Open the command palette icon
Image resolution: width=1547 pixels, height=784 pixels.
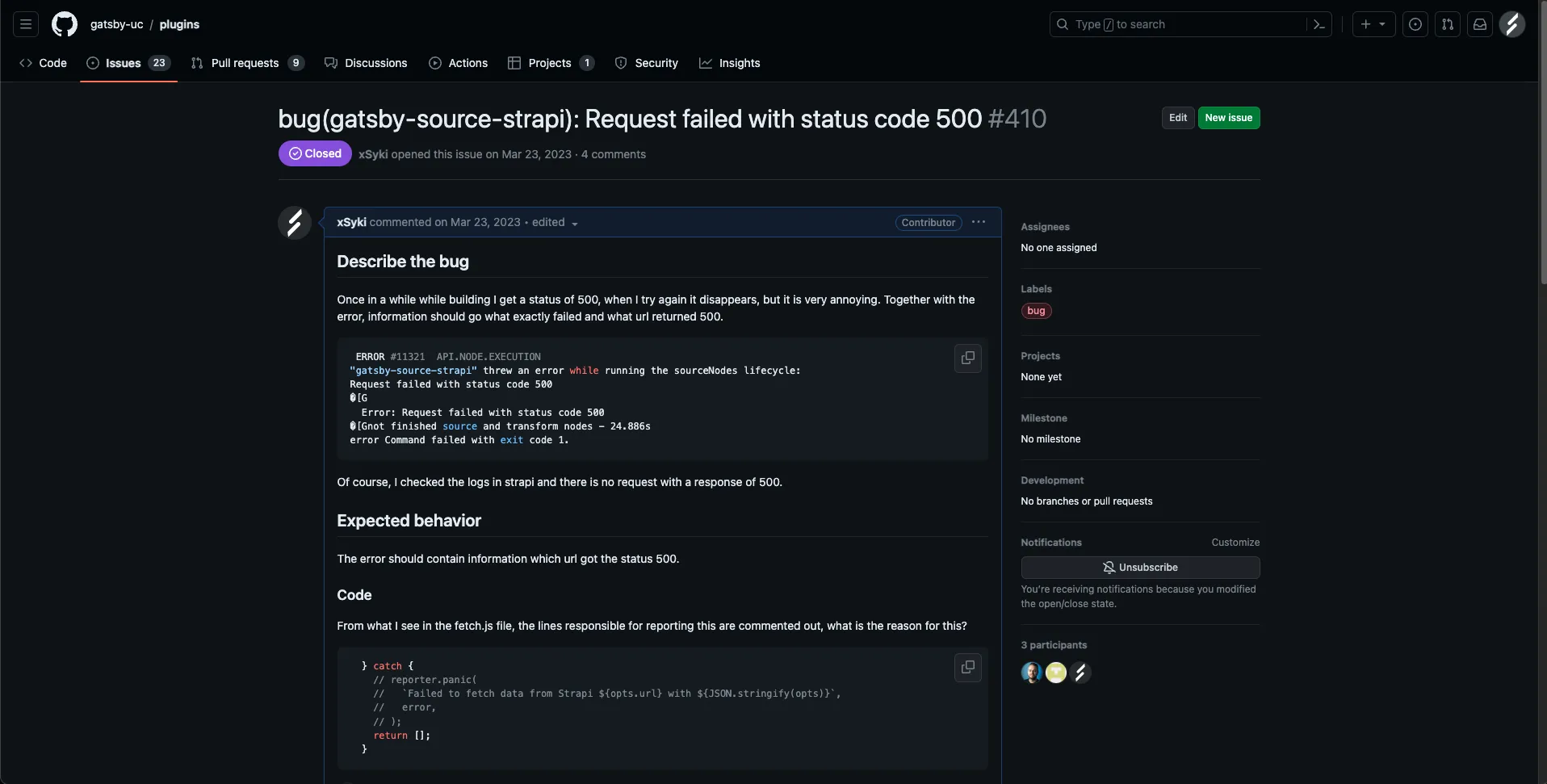(1319, 24)
